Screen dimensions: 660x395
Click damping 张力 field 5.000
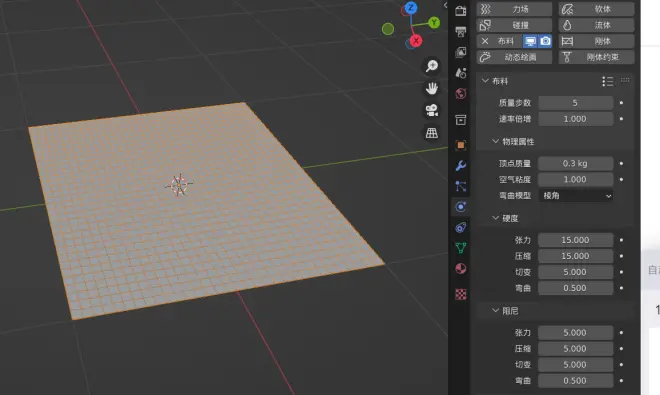(x=576, y=333)
